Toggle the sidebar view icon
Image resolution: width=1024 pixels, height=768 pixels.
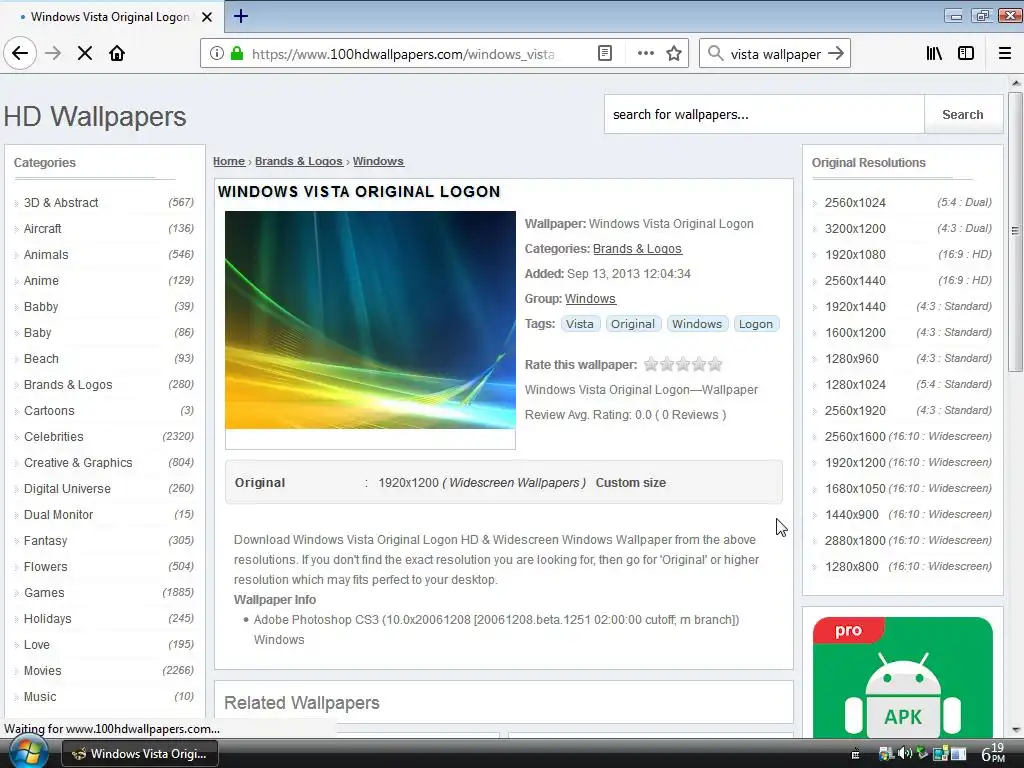click(x=966, y=54)
